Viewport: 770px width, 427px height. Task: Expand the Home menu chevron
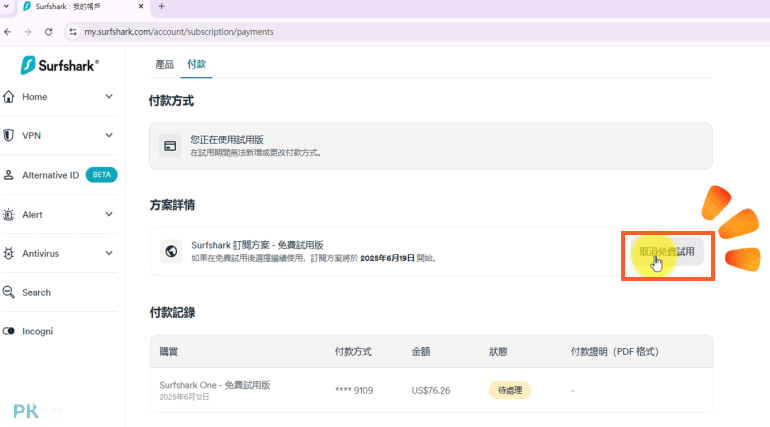coord(109,97)
